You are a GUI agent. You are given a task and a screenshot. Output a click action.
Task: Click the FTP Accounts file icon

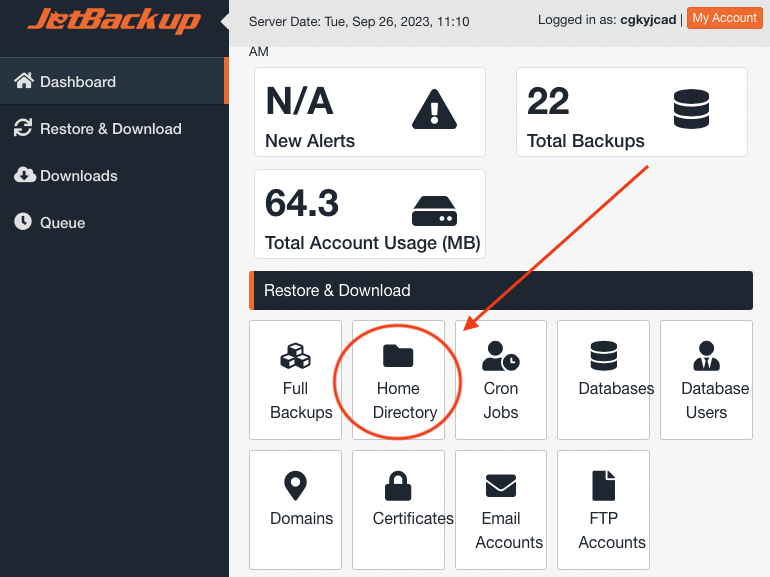tap(604, 486)
